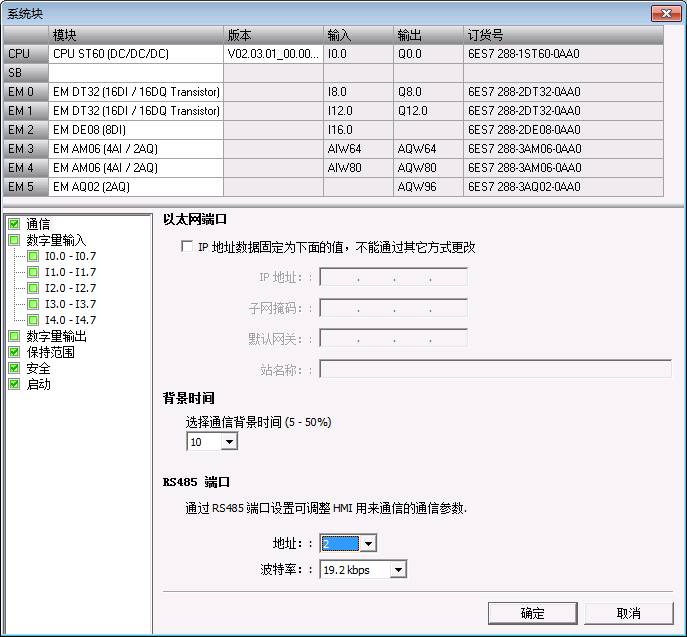
Task: Select I4.0 - I4.7 input entry
Action: (70, 320)
